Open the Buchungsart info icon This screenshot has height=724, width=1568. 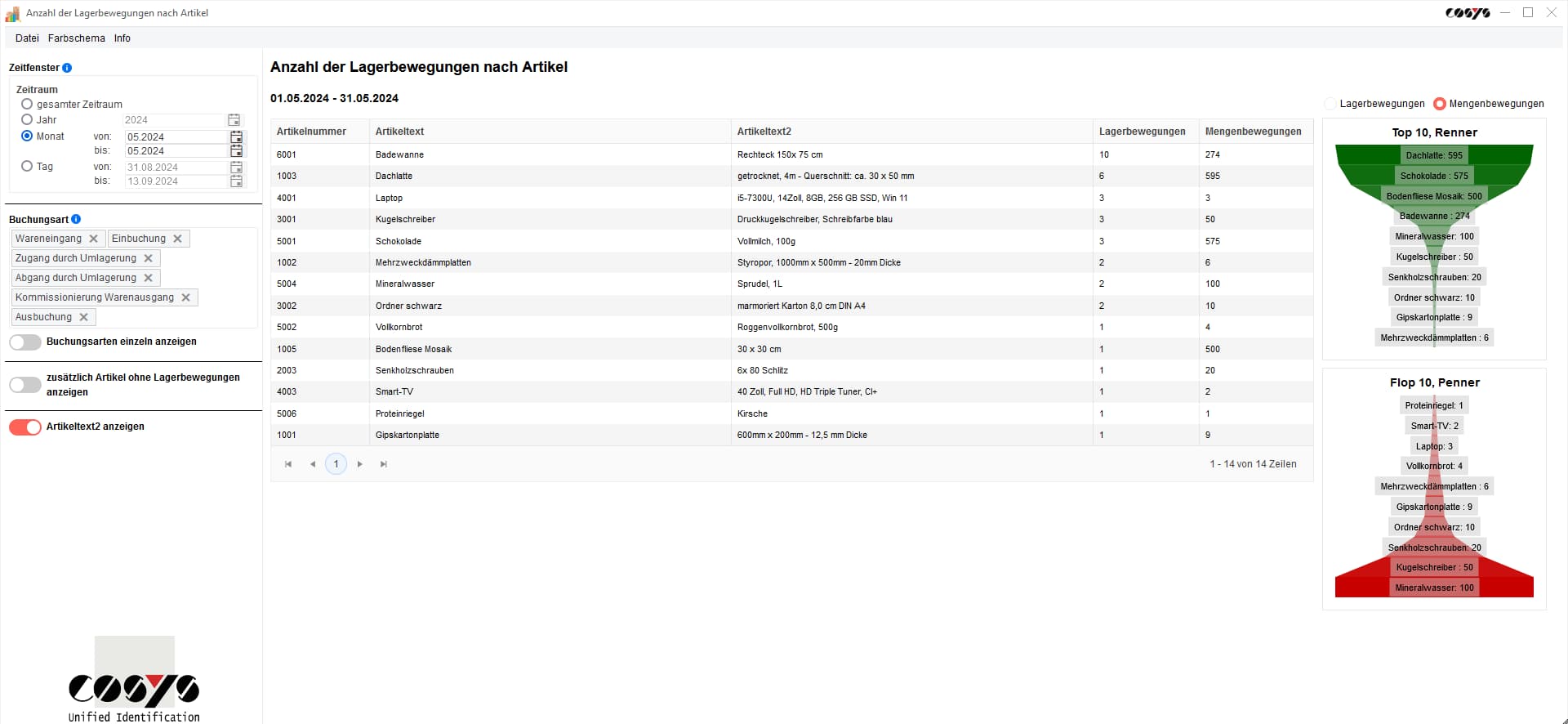76,219
